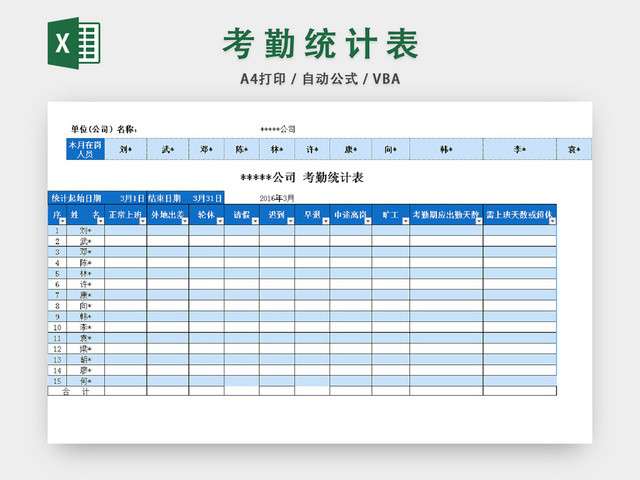Screen dimensions: 640x480
Task: Select the 韩* name cell in table row 9
Action: coord(85,316)
